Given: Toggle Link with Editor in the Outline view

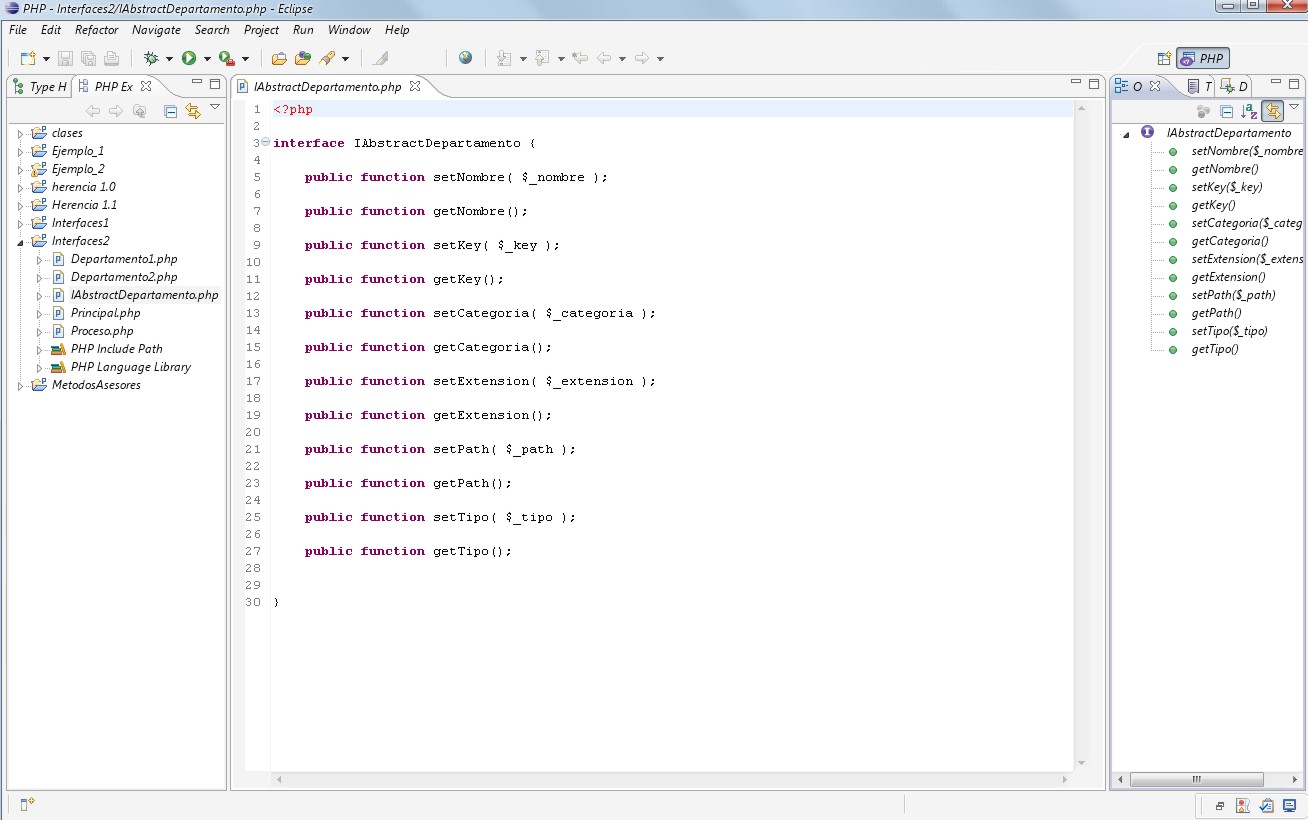Looking at the screenshot, I should click(x=1273, y=111).
